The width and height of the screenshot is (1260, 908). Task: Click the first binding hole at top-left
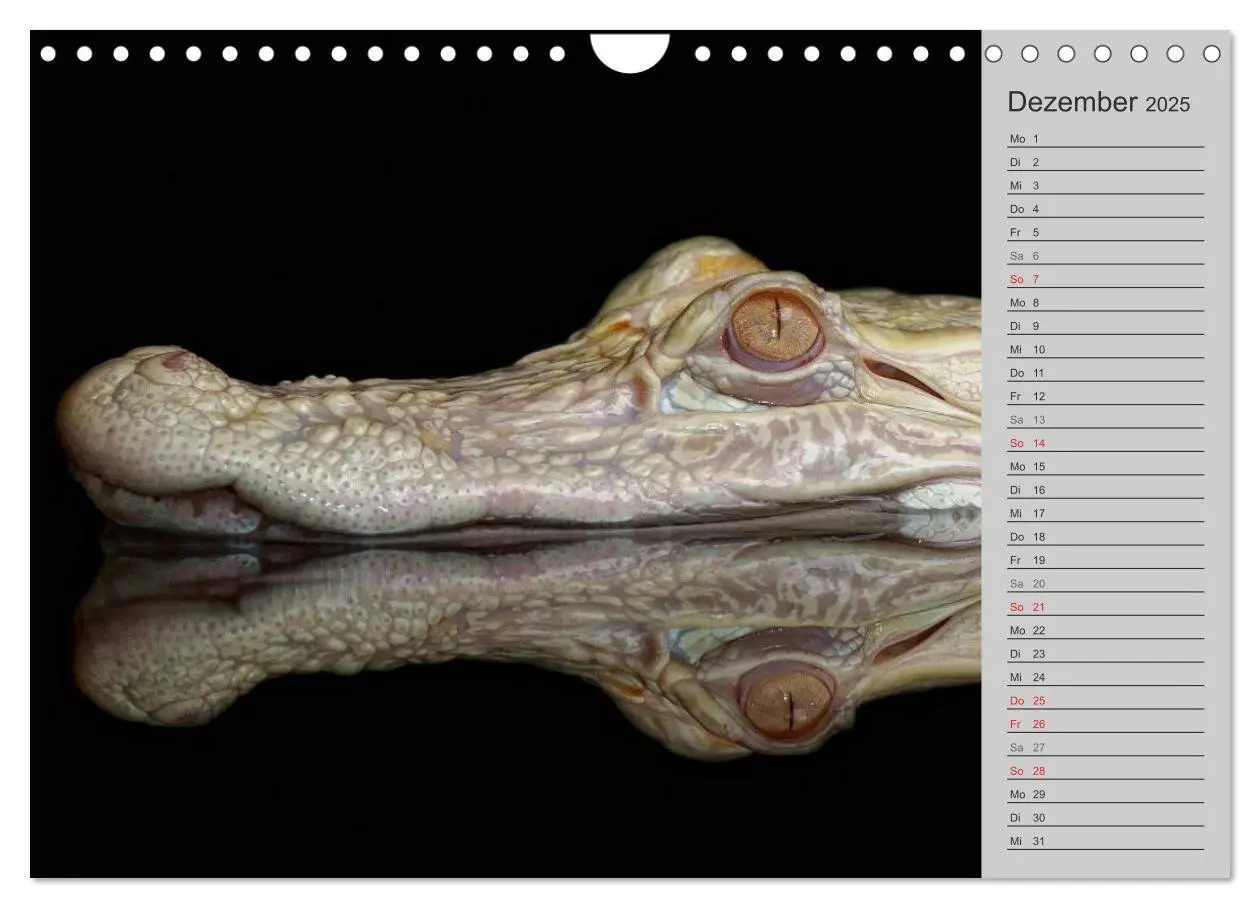[48, 54]
